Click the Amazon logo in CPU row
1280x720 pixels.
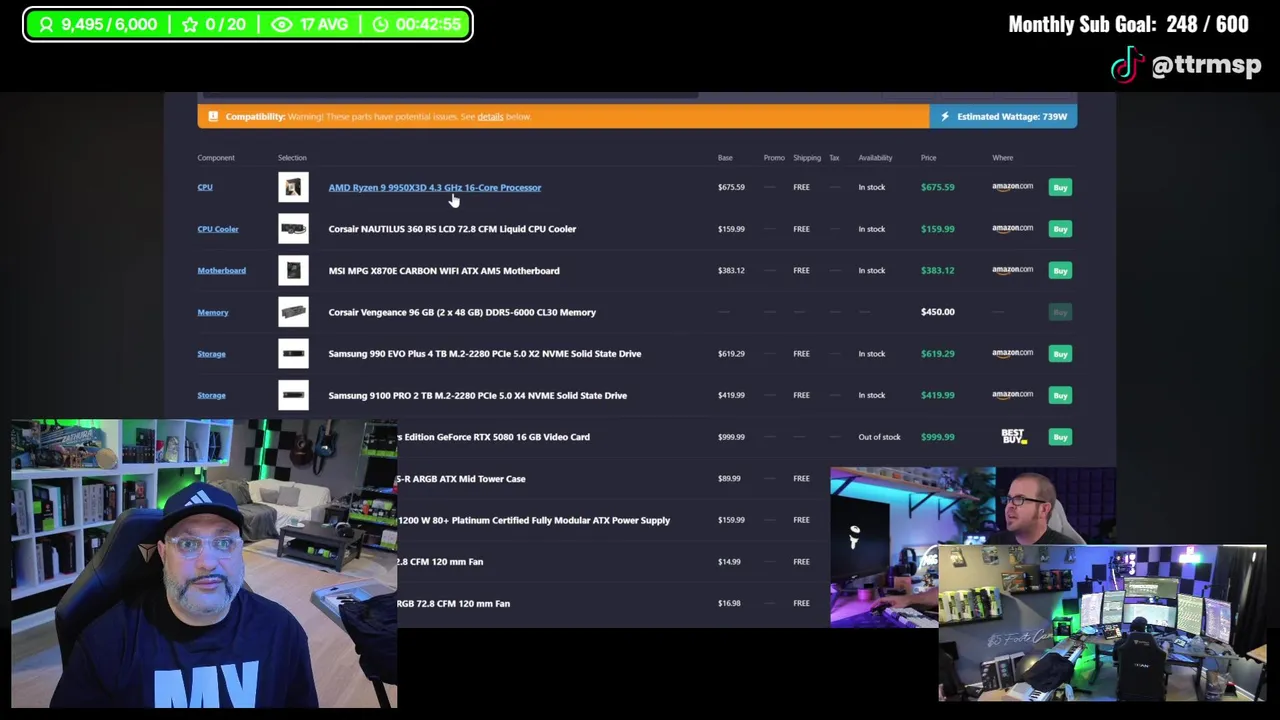pos(1012,187)
